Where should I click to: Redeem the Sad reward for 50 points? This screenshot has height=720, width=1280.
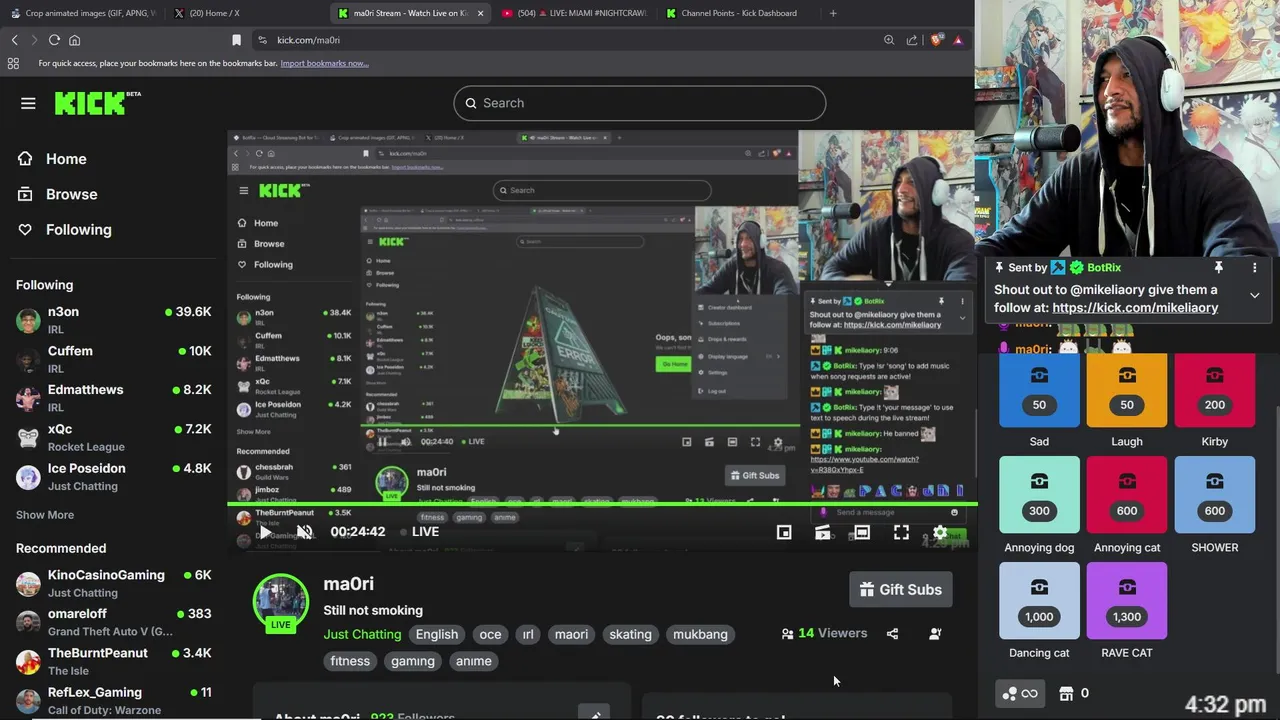[x=1039, y=392]
